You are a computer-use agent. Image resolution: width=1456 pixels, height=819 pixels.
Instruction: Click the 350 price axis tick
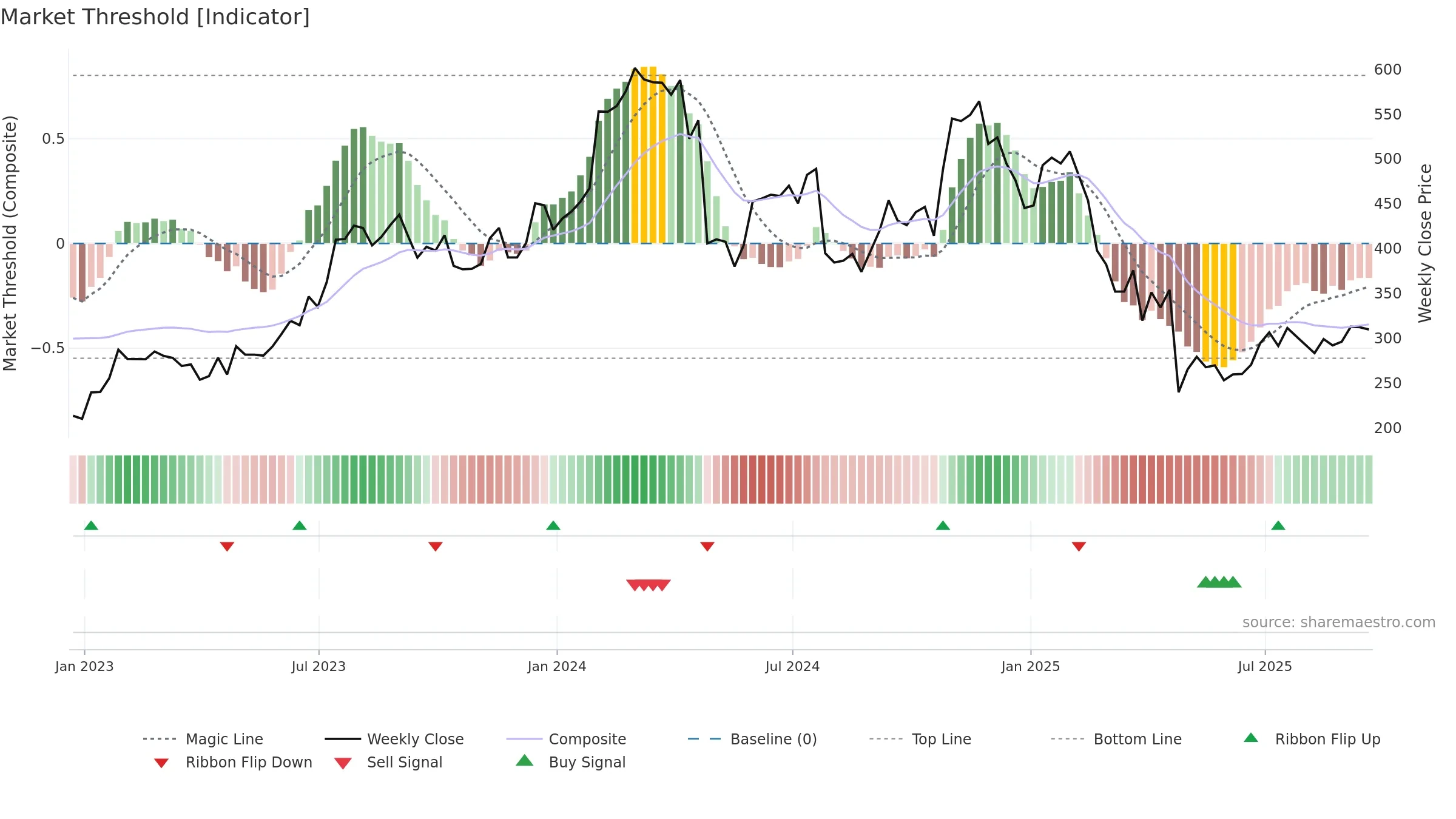coord(1388,294)
